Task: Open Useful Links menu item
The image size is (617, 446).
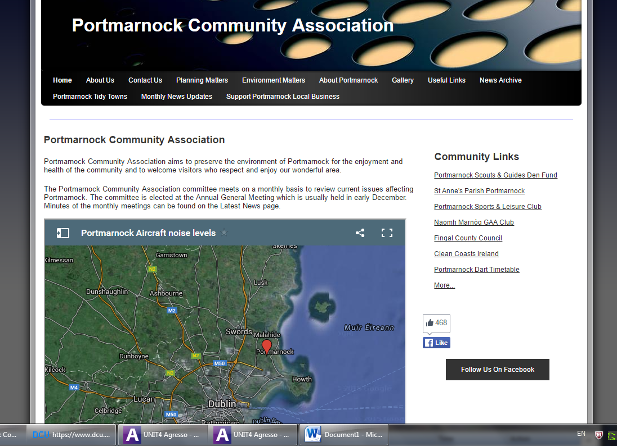Action: click(x=447, y=80)
